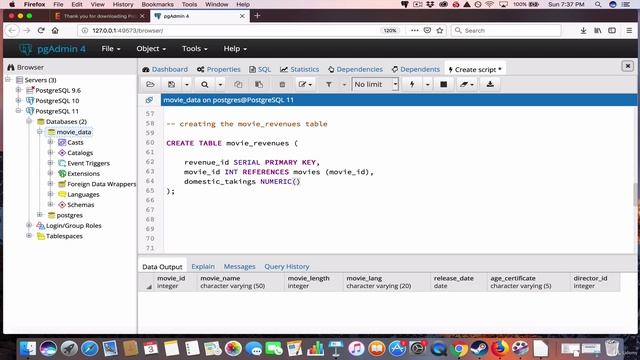Click the connection status link icon
The height and width of the screenshot is (360, 640).
point(149,100)
